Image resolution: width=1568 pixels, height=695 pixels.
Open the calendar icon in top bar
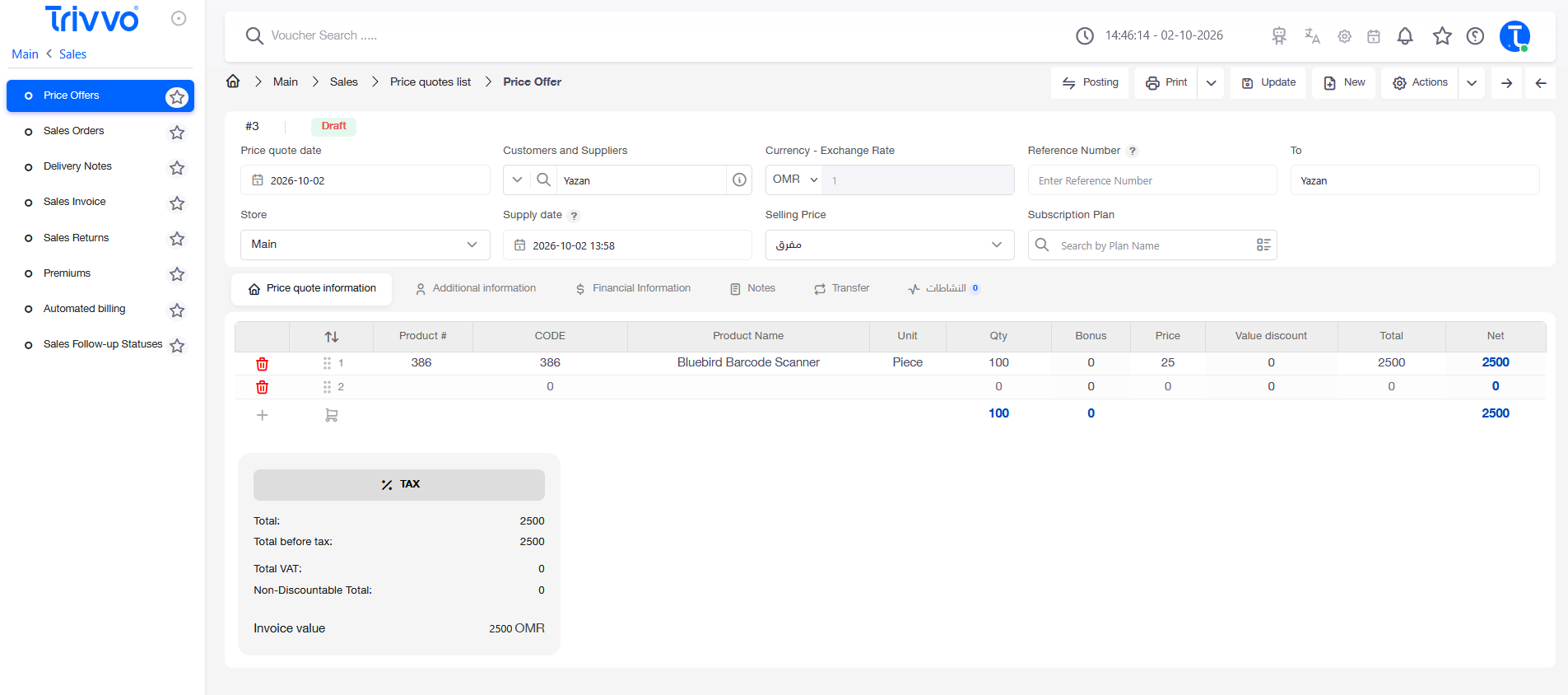coord(1374,36)
